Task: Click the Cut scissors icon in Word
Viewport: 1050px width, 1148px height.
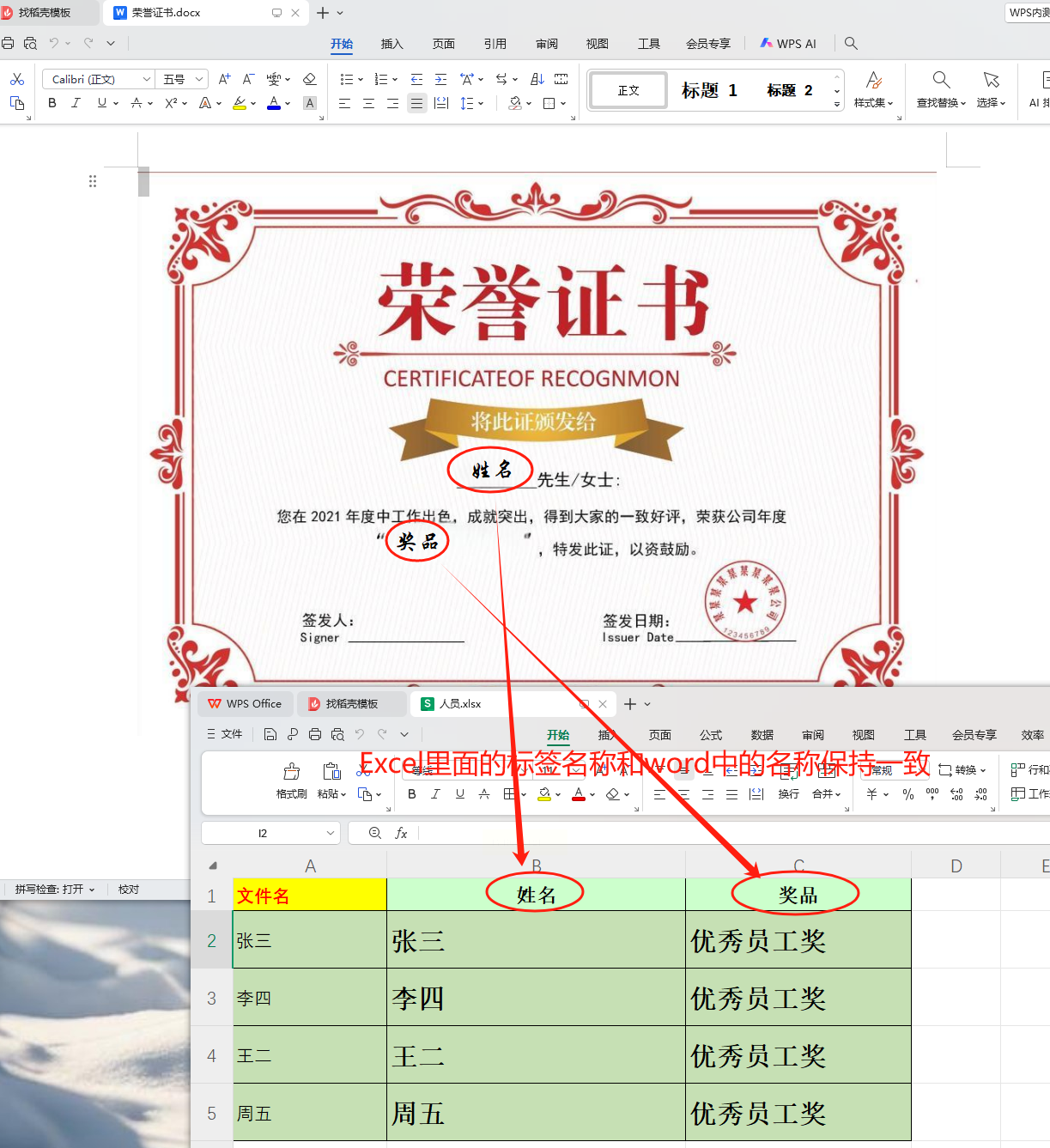Action: point(16,79)
